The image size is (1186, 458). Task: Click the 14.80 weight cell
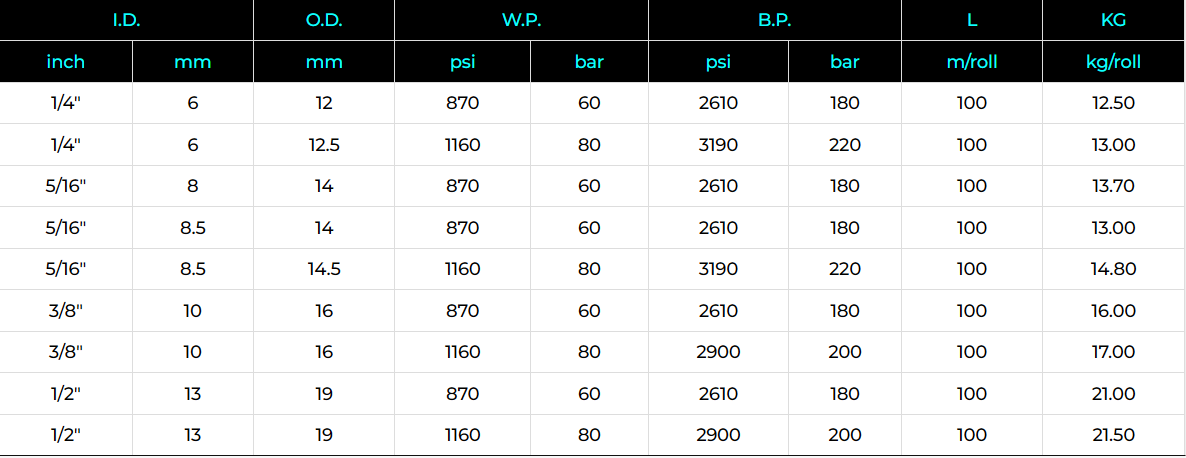coord(1114,269)
